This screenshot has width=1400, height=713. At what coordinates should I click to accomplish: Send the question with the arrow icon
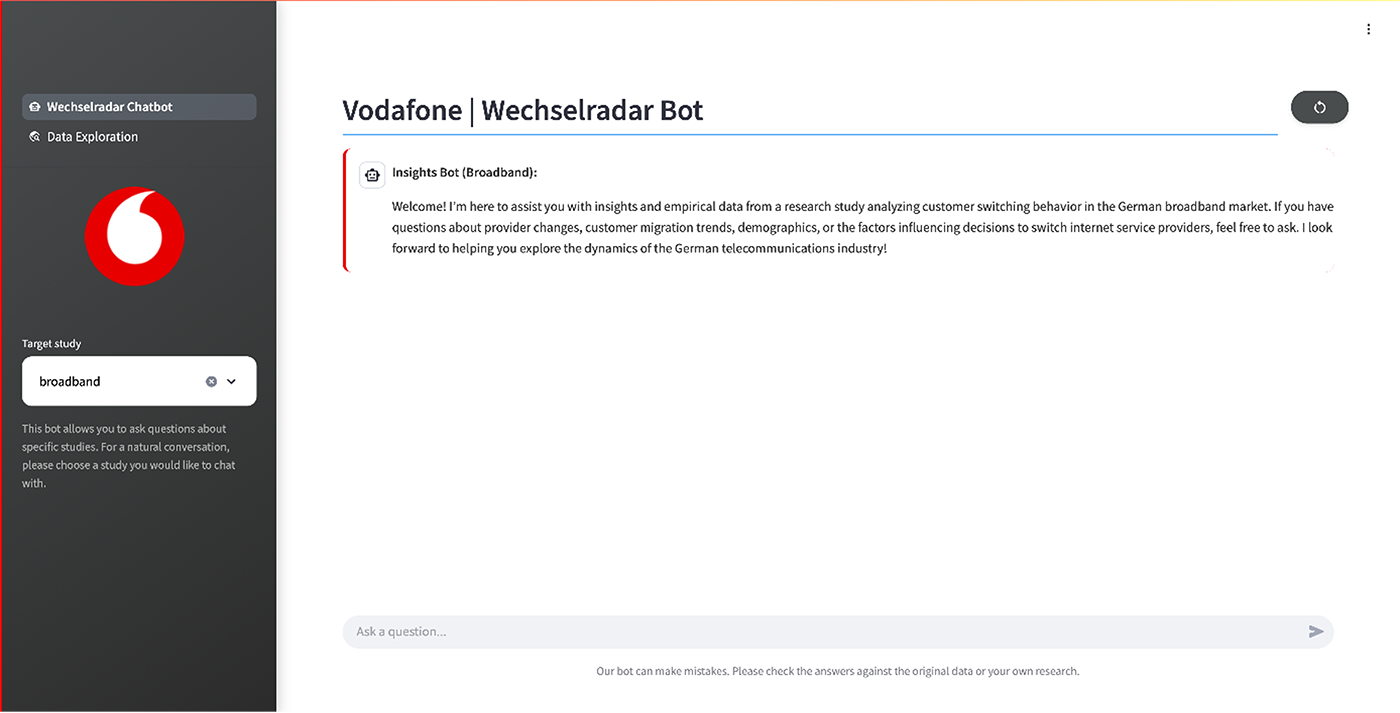coord(1316,631)
